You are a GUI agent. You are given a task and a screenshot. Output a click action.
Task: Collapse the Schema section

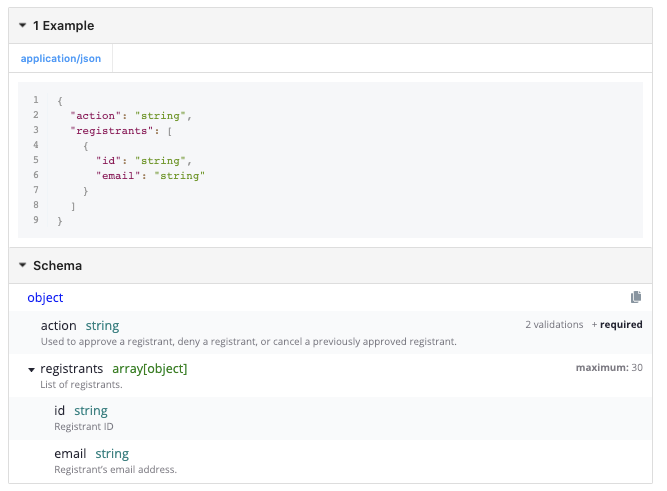[x=23, y=266]
